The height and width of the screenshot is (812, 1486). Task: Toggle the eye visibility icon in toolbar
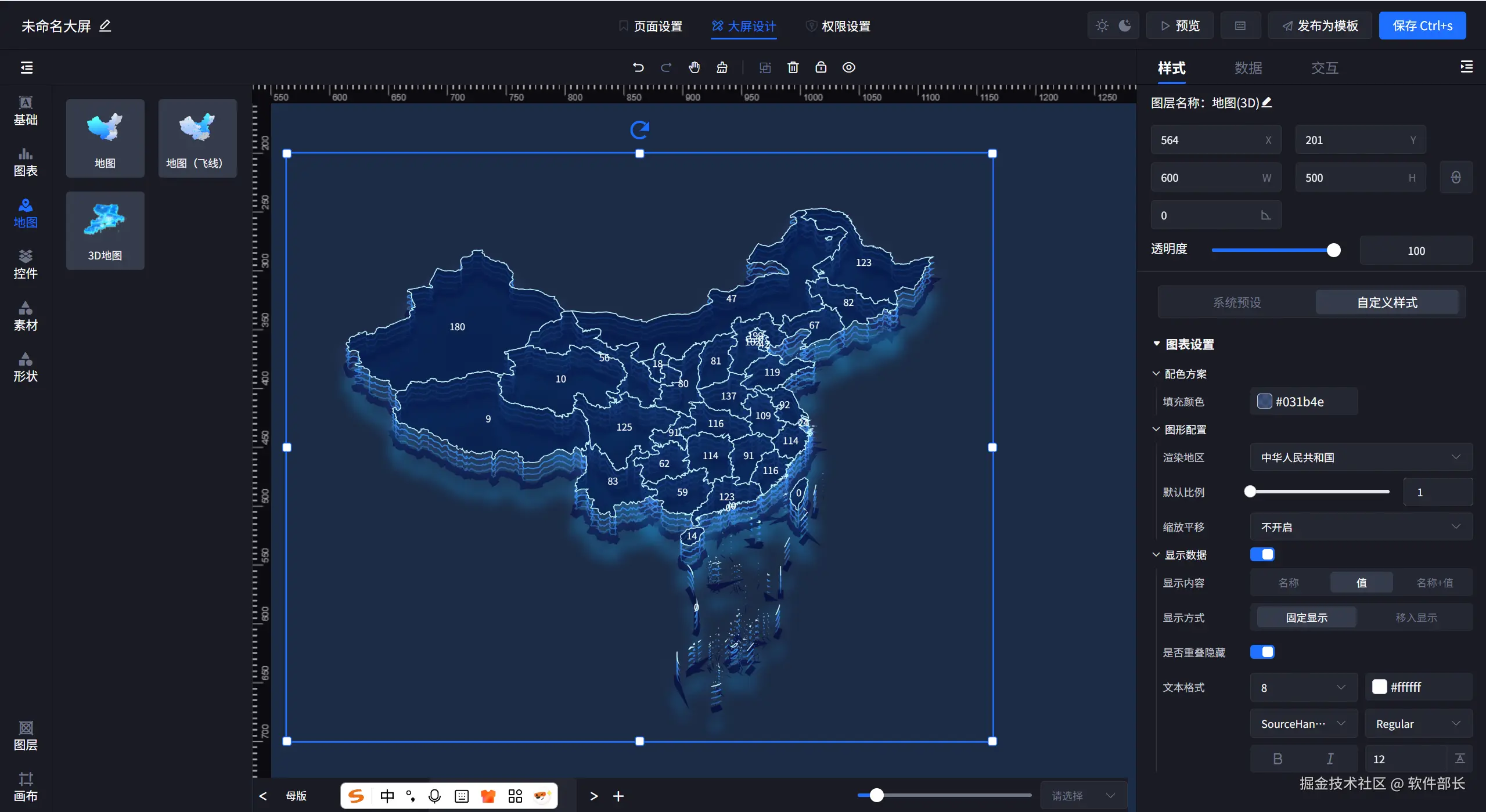point(848,67)
